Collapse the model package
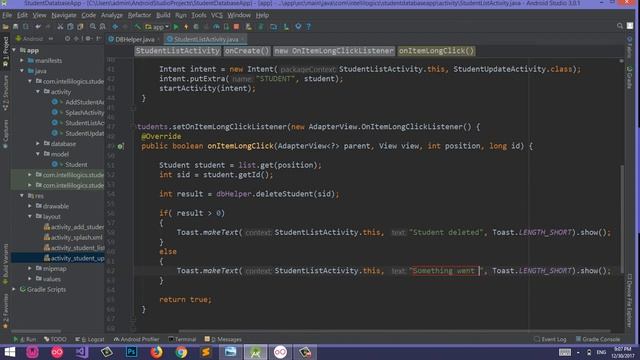Image resolution: width=640 pixels, height=360 pixels. (x=38, y=154)
